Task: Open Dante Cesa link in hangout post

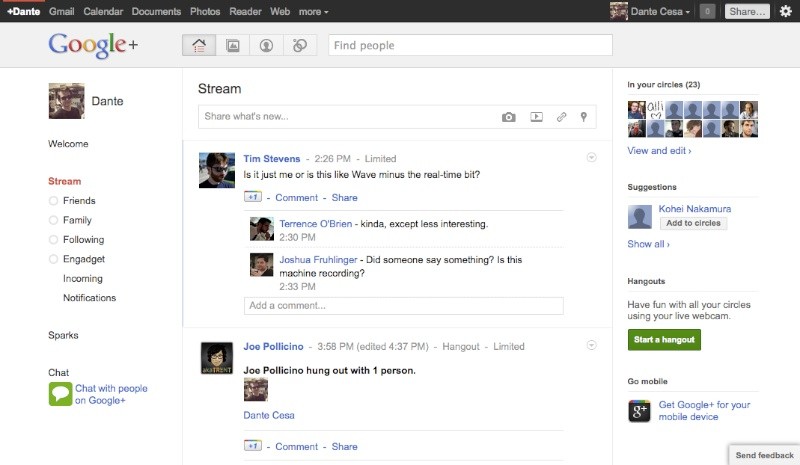Action: pos(269,415)
